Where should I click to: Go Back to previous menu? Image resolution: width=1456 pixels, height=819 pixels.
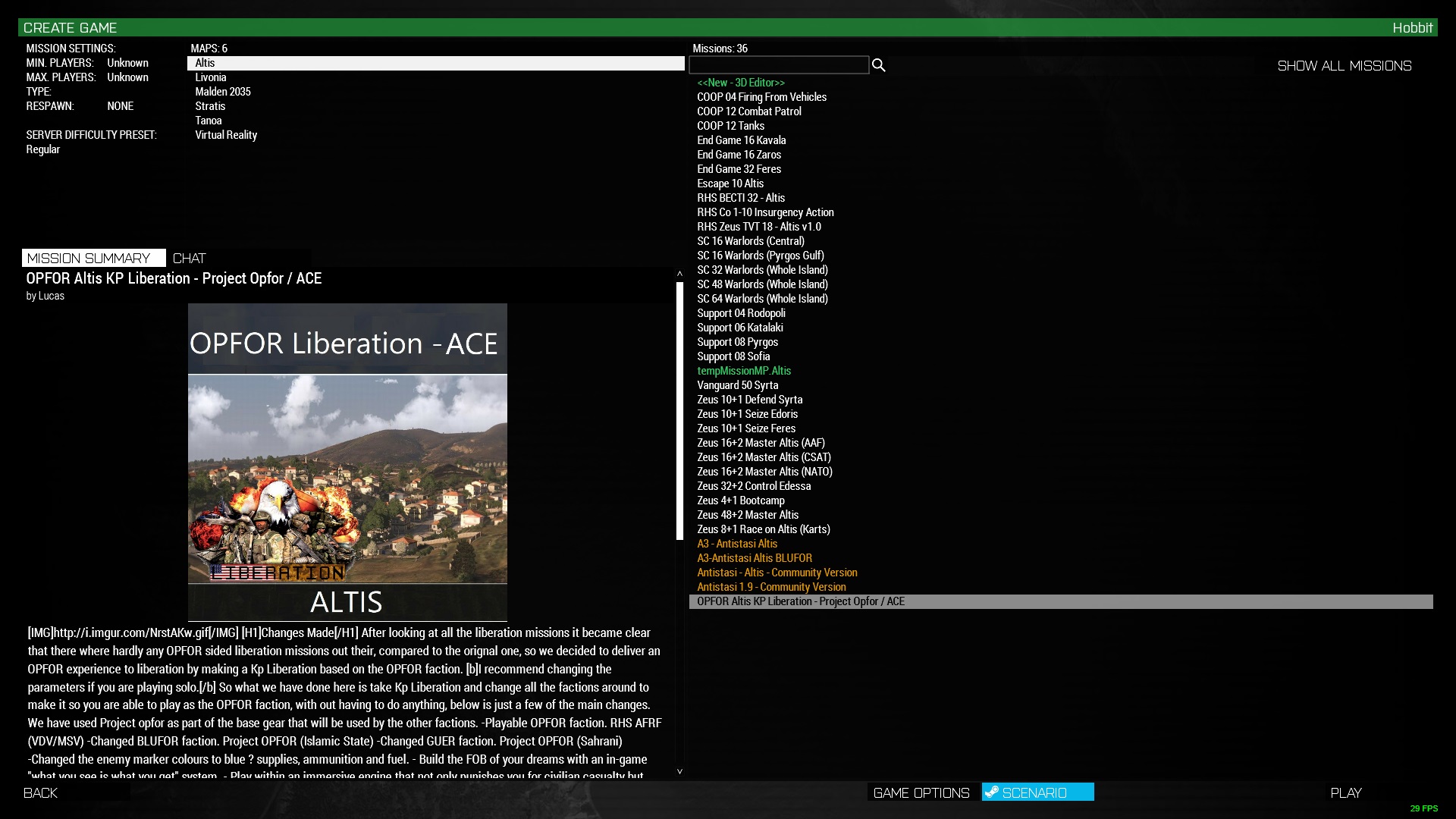tap(41, 792)
